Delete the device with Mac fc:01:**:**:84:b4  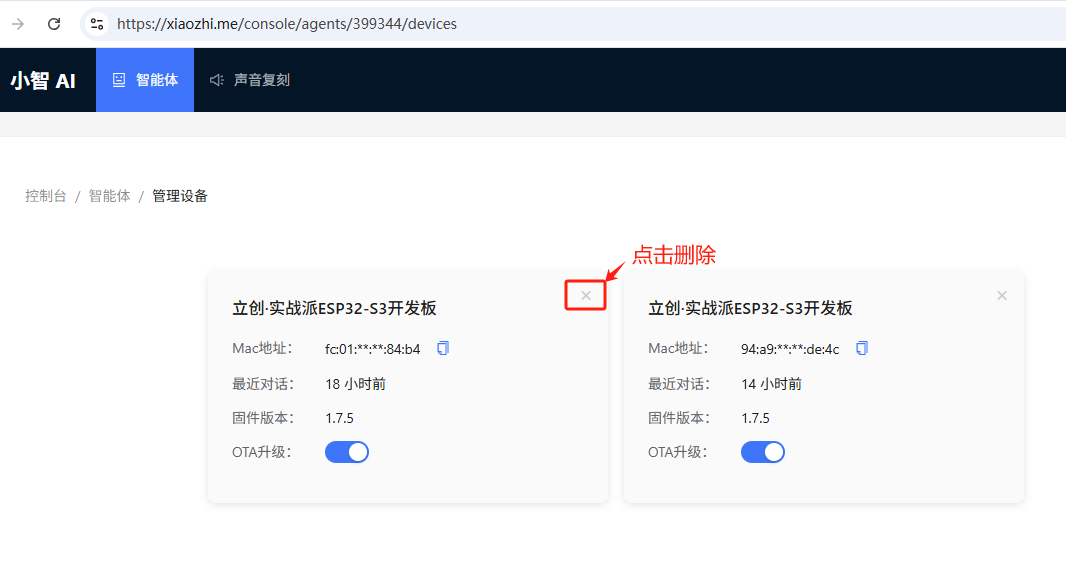(585, 296)
